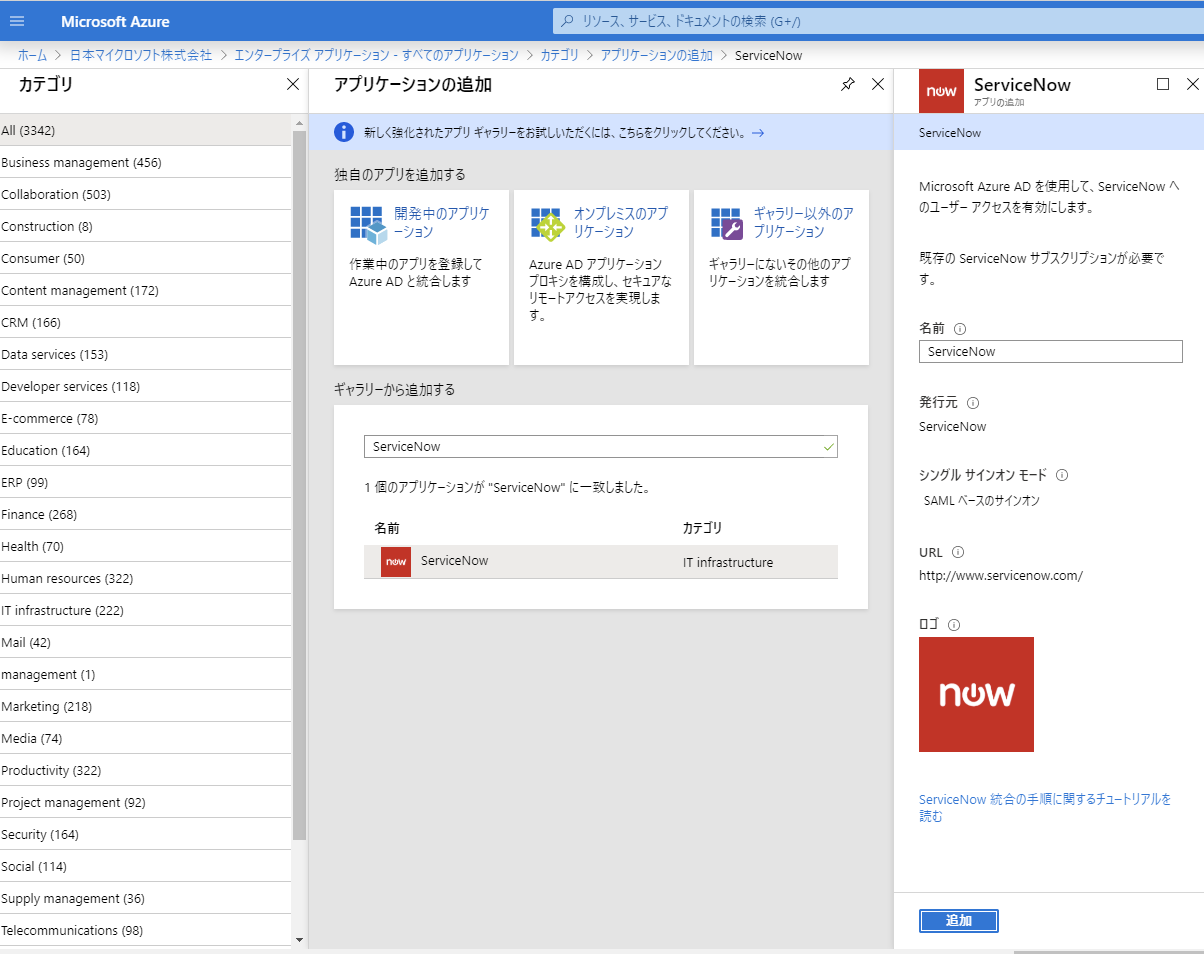Open the Azure portal hamburger menu

pos(17,21)
